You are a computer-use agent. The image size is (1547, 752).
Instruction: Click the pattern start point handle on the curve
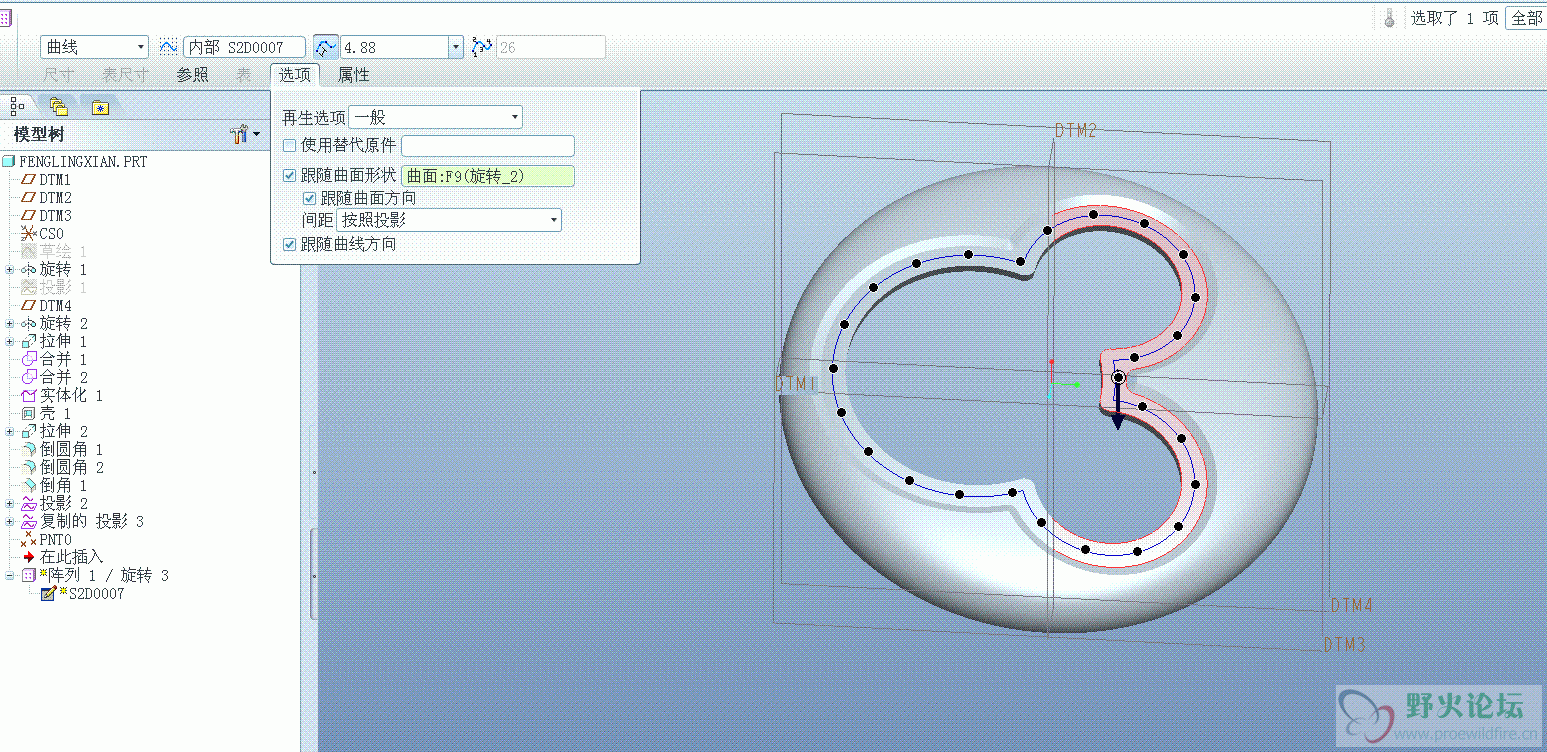1118,377
